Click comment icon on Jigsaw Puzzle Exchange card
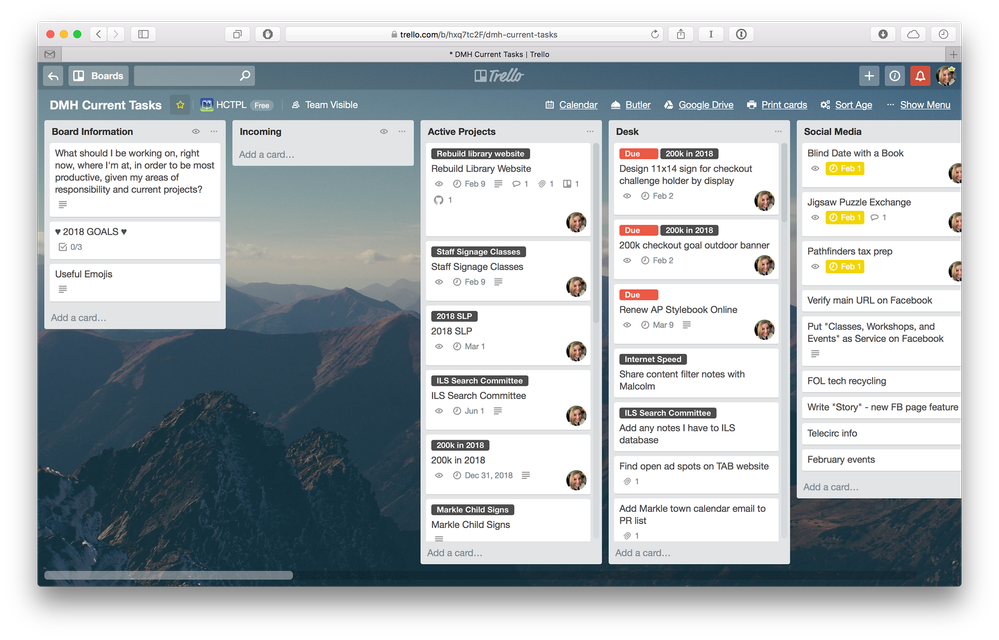The width and height of the screenshot is (999, 640). coord(875,218)
